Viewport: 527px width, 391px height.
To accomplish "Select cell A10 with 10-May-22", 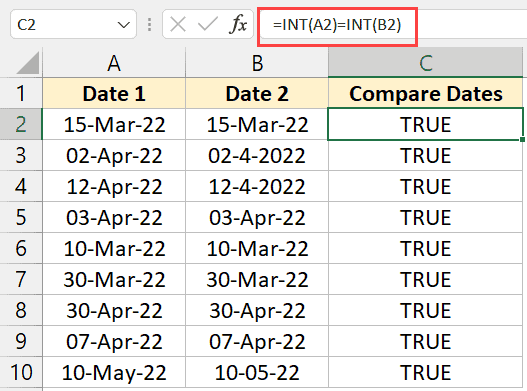I will pos(114,372).
